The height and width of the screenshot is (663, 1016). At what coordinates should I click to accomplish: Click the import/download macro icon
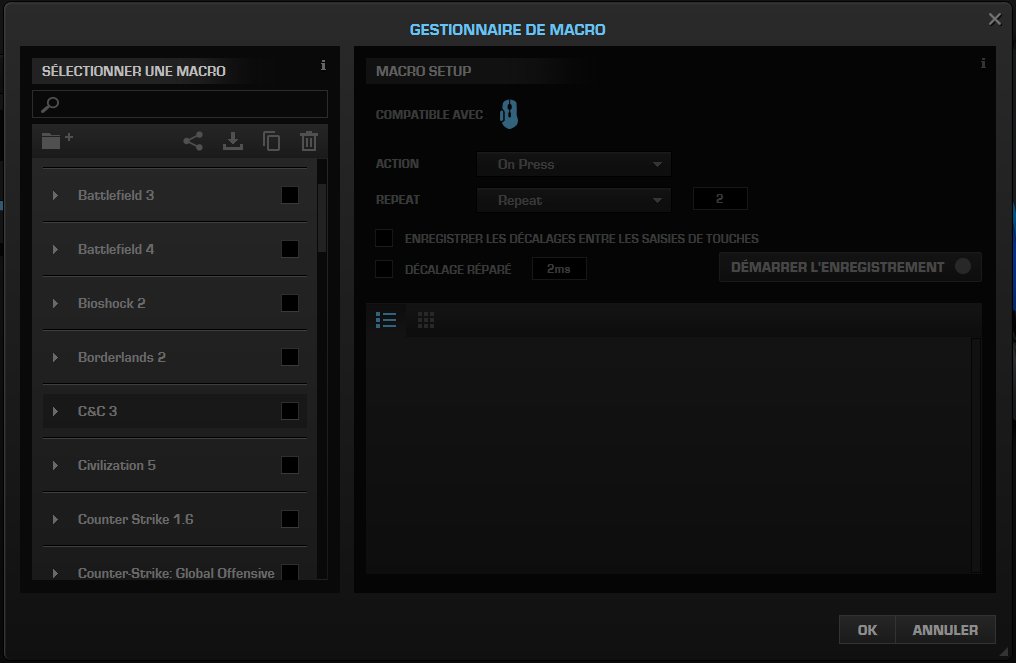pyautogui.click(x=232, y=140)
